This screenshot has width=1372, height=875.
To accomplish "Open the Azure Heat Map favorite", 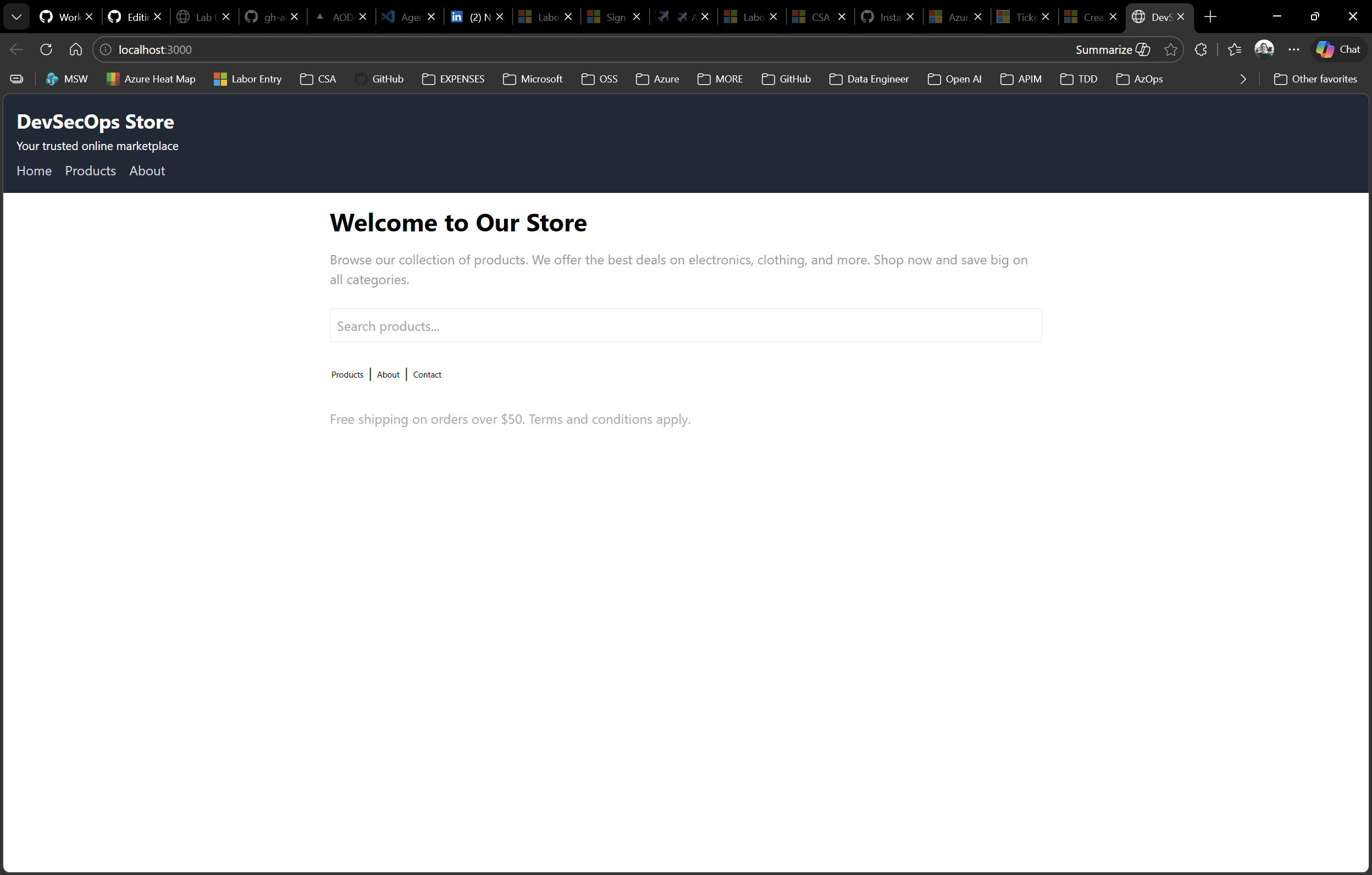I will [150, 79].
